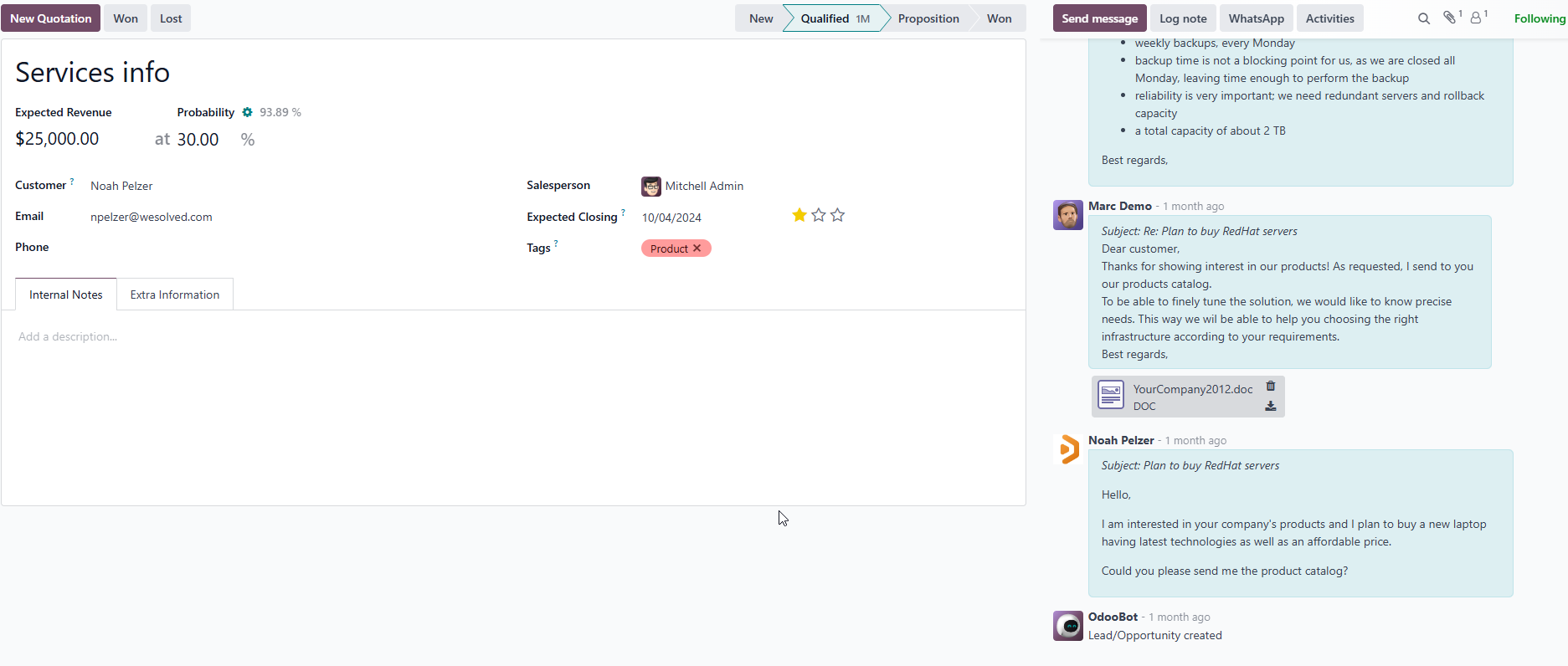
Task: Click the probability gear icon
Action: click(247, 112)
